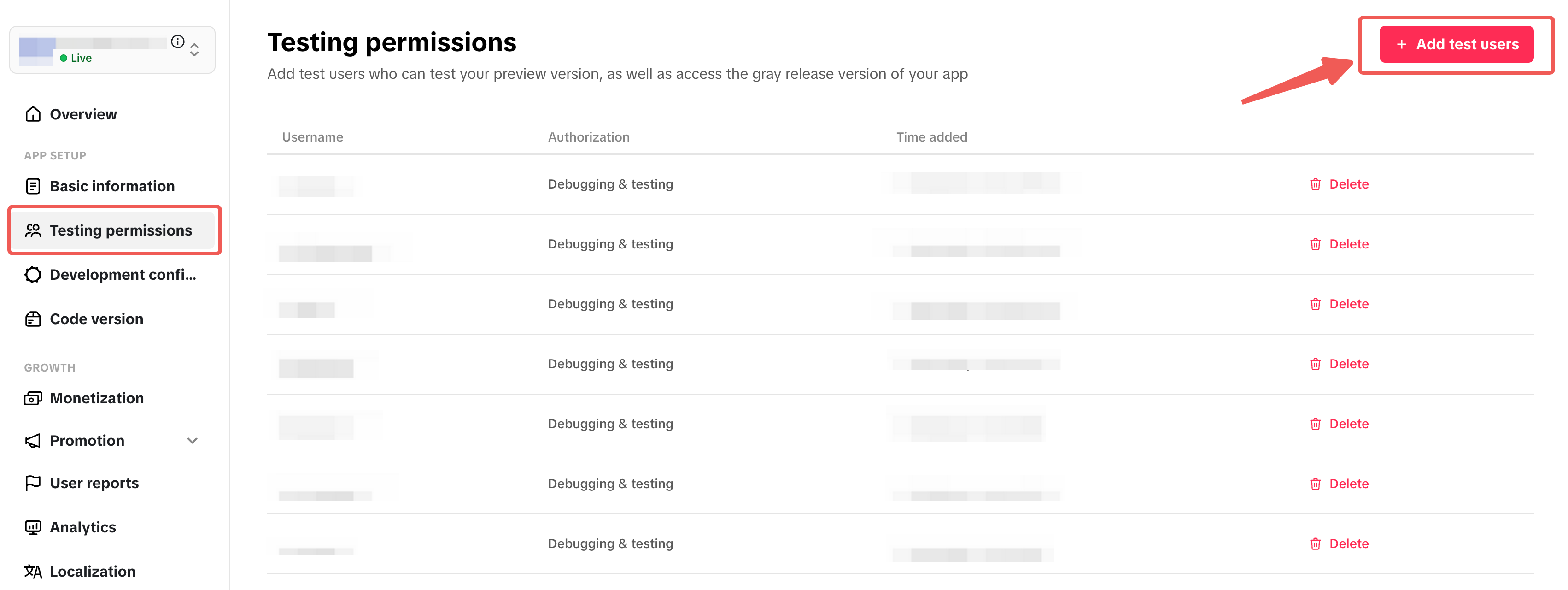The width and height of the screenshot is (1568, 590).
Task: Click the Development configuration gear icon
Action: point(33,275)
